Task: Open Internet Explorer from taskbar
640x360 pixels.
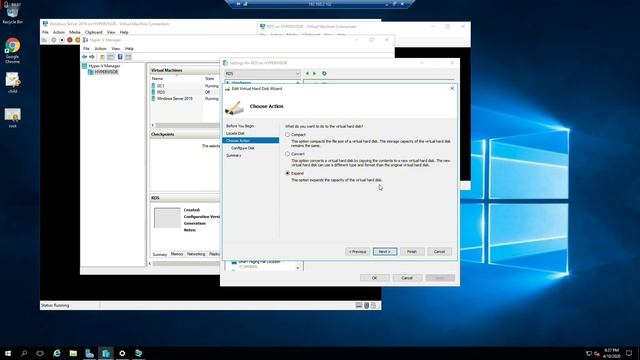Action: pyautogui.click(x=57, y=353)
